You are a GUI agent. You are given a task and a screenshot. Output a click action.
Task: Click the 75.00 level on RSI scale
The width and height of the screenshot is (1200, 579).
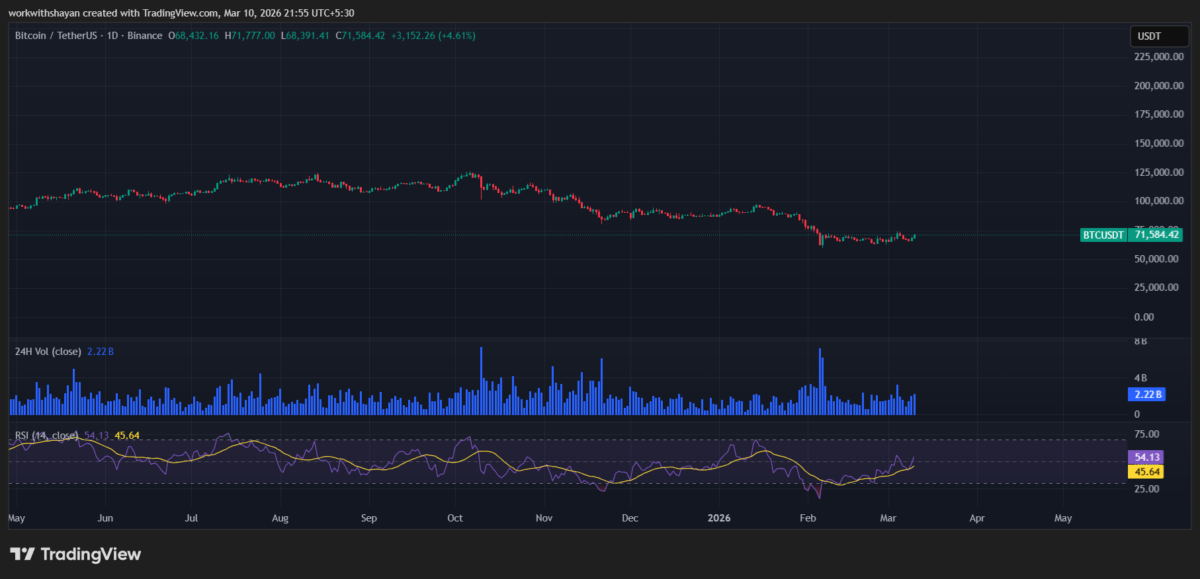pyautogui.click(x=1146, y=435)
